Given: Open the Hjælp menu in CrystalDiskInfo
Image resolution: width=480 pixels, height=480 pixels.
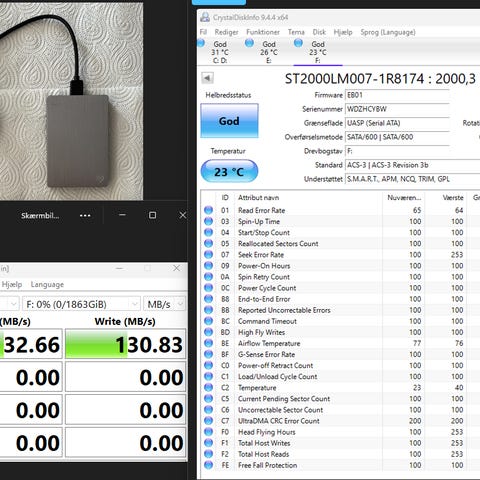Looking at the screenshot, I should click(x=343, y=32).
